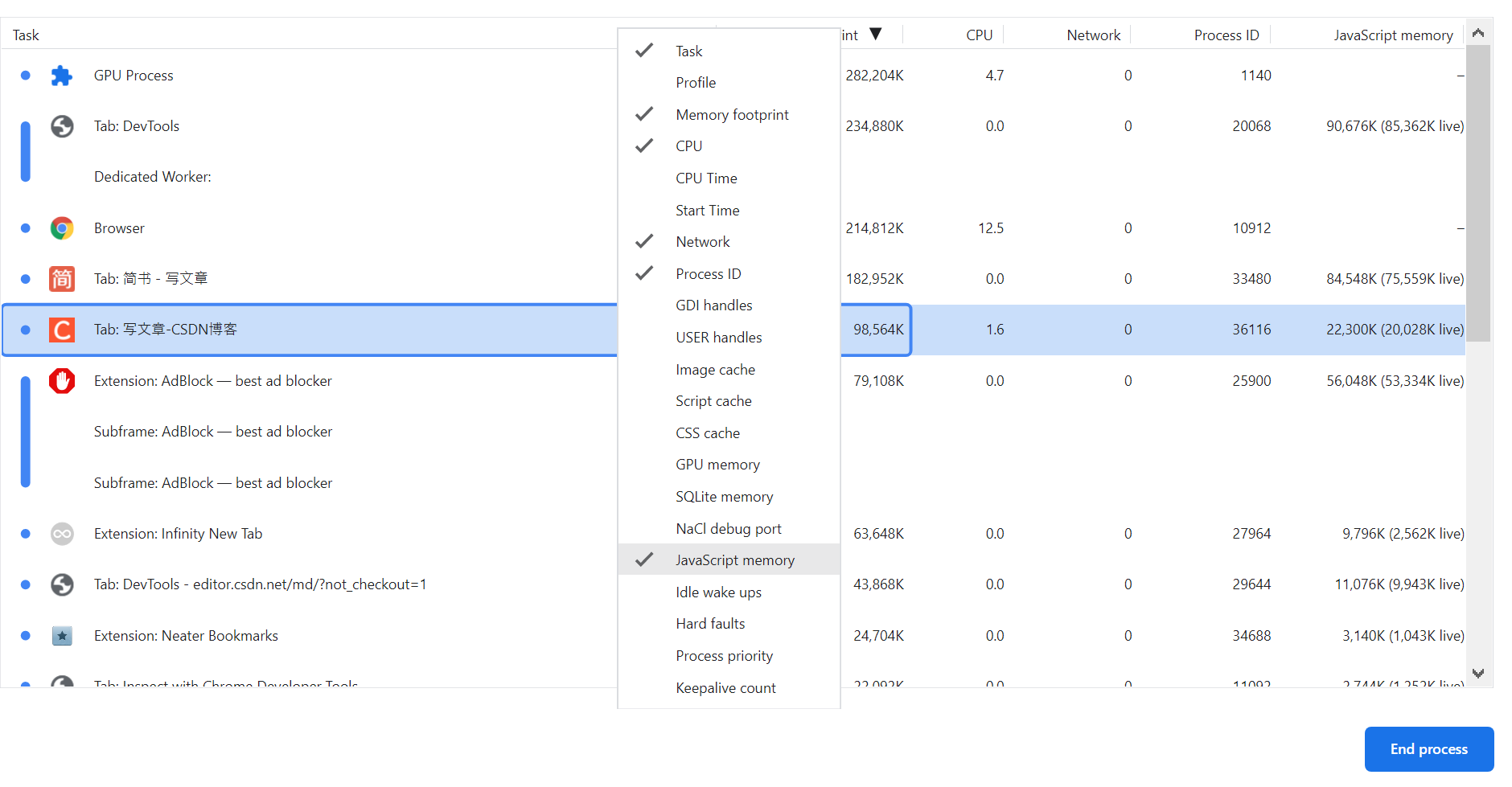The height and width of the screenshot is (787, 1512).
Task: Select Tab: DevTools - editor.csdn.net row
Action: [733, 584]
